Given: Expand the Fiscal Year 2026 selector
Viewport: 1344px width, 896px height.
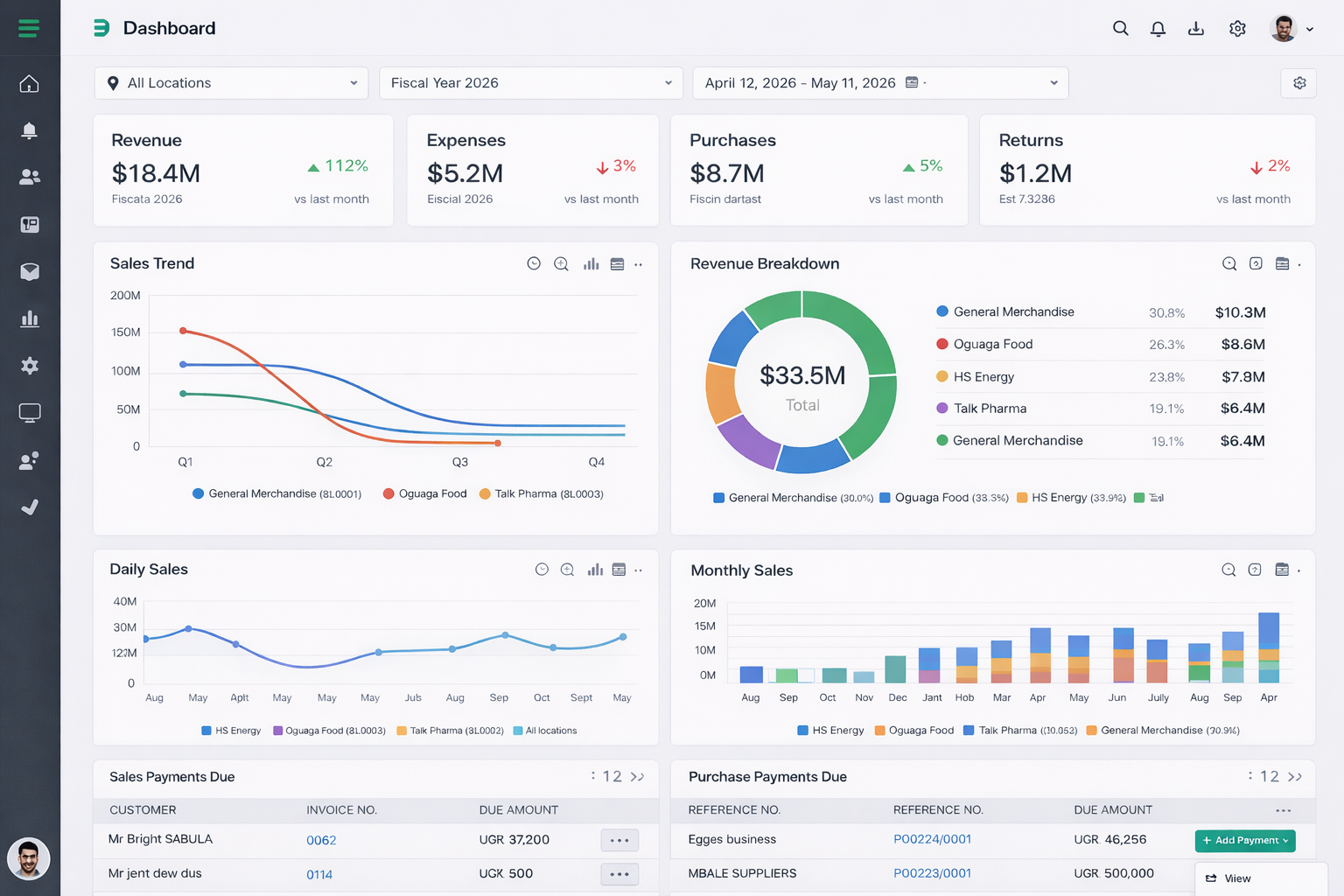Looking at the screenshot, I should pyautogui.click(x=529, y=83).
